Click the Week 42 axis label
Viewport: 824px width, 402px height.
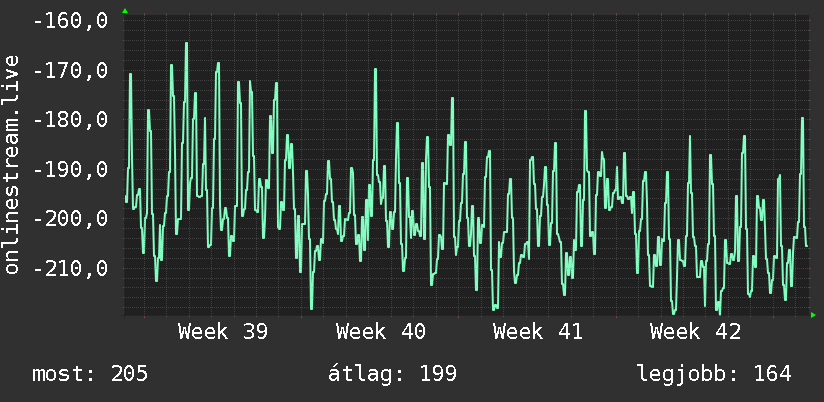pyautogui.click(x=695, y=332)
